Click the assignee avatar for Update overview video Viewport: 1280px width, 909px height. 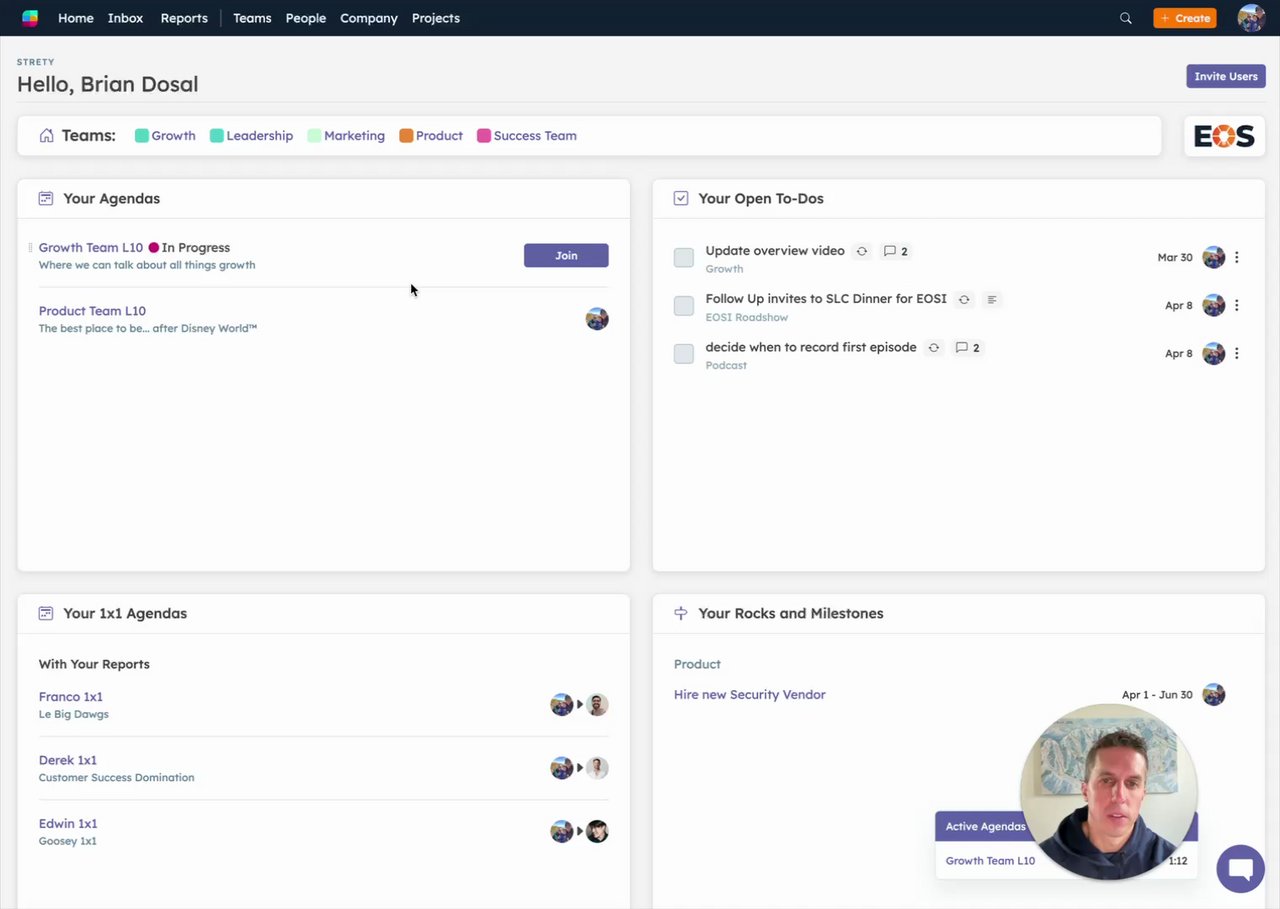coord(1213,257)
